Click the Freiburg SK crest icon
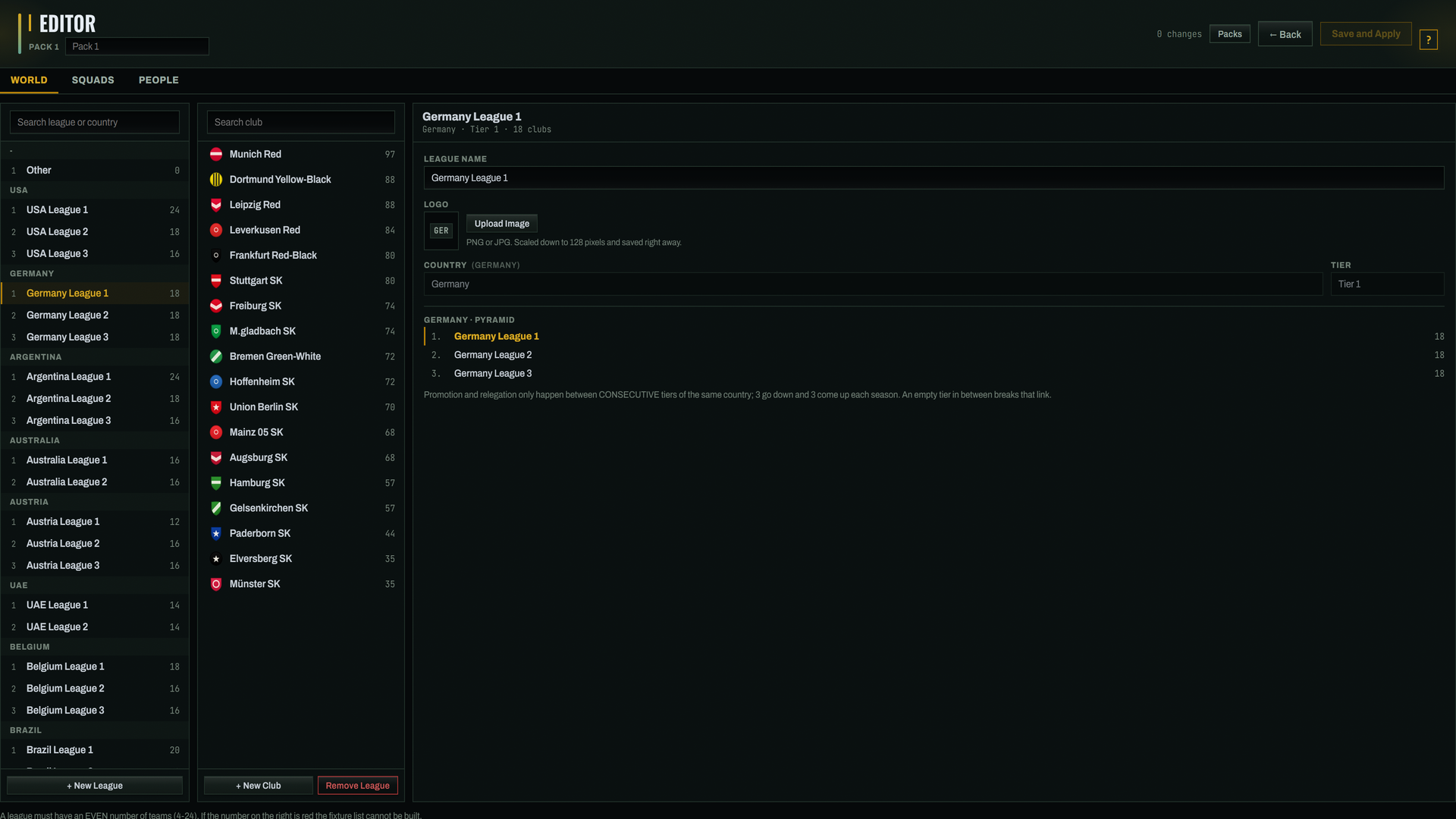Image resolution: width=1456 pixels, height=819 pixels. pos(216,306)
